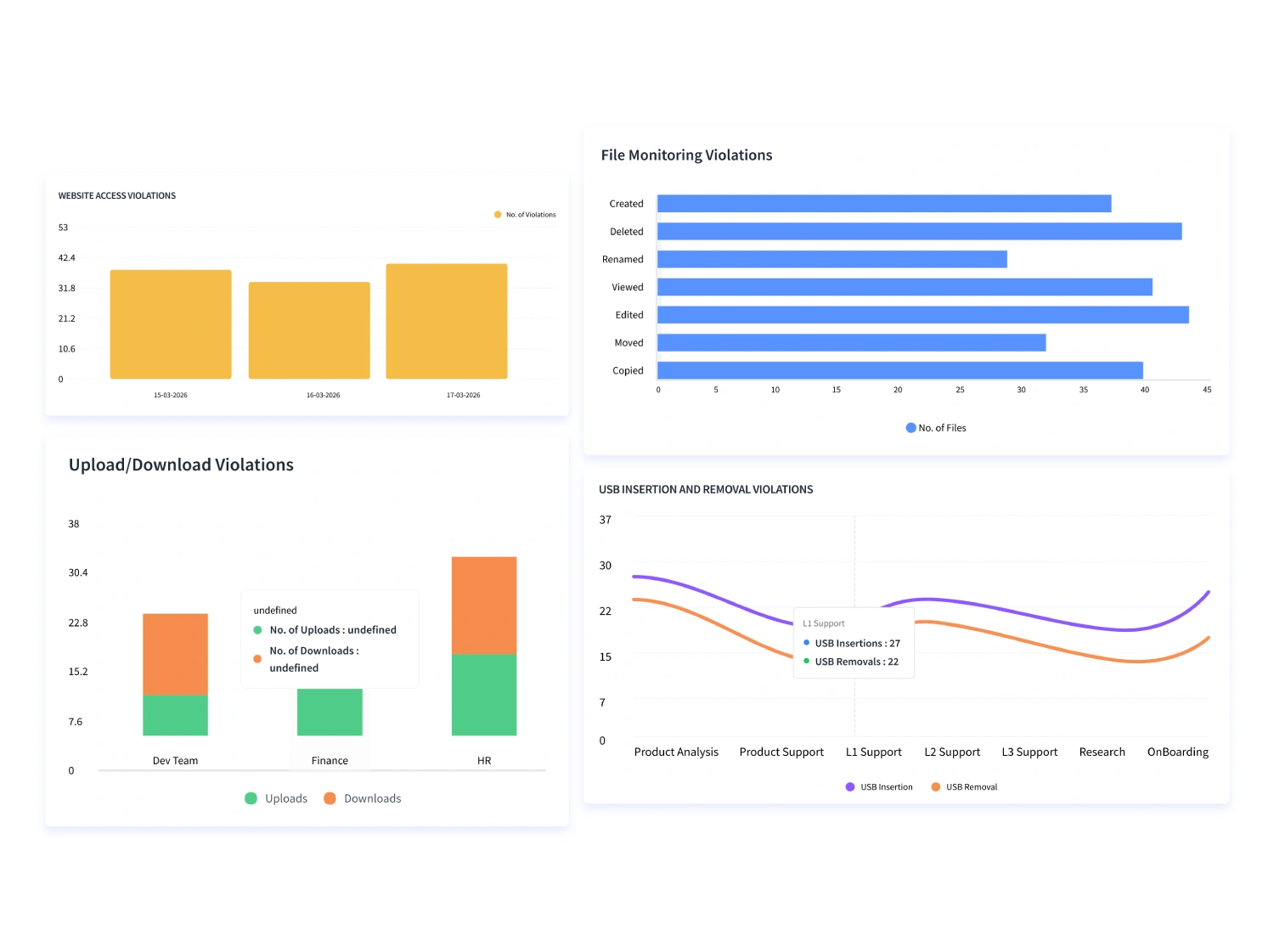Click the "OnBoarding" axis label
This screenshot has height=952, width=1274.
(1177, 752)
